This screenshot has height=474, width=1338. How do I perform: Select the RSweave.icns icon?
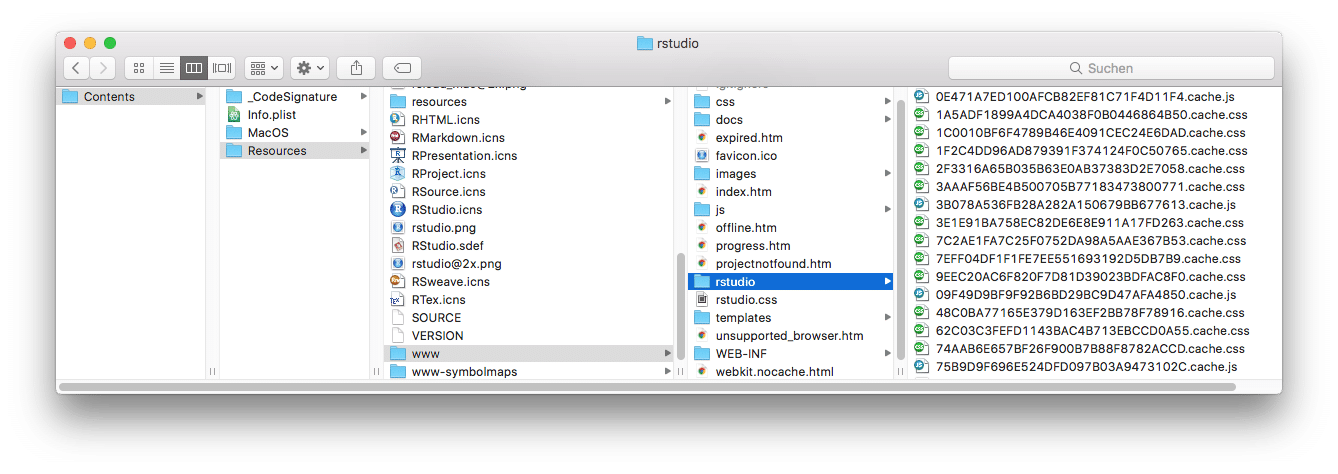pos(397,282)
